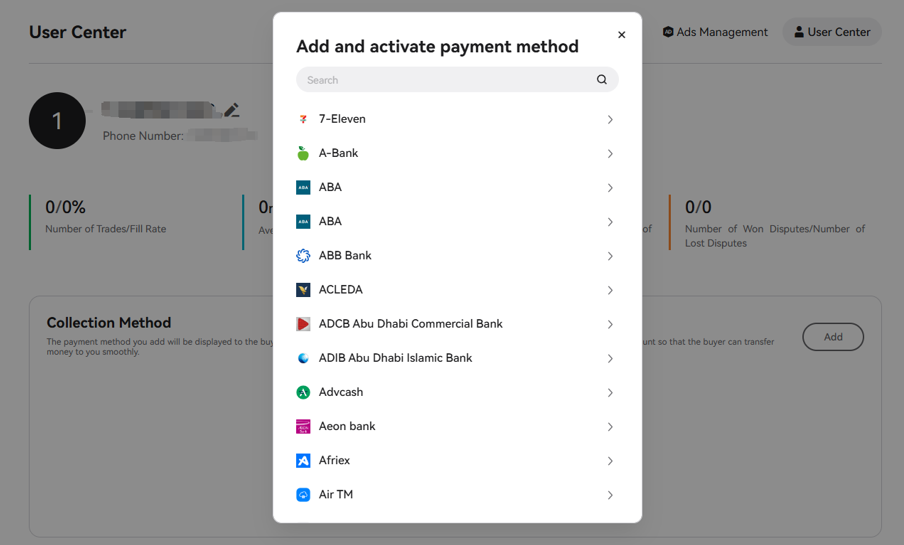Select the second ABA entry text
The width and height of the screenshot is (904, 545).
coord(330,221)
